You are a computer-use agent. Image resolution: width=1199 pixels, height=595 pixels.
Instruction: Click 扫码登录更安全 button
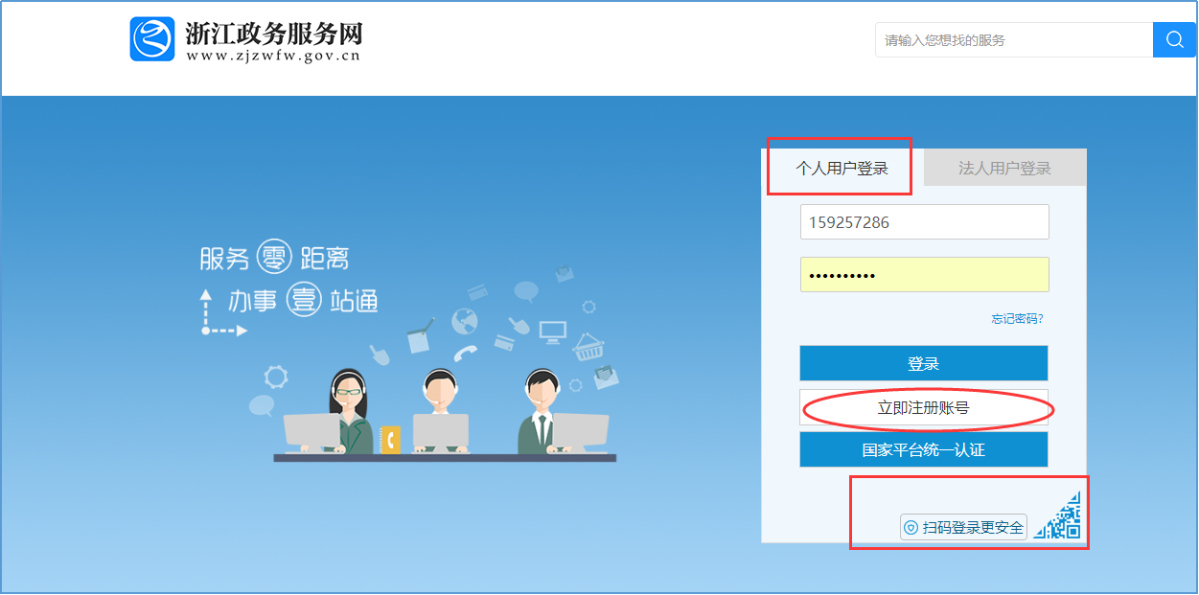tap(964, 527)
